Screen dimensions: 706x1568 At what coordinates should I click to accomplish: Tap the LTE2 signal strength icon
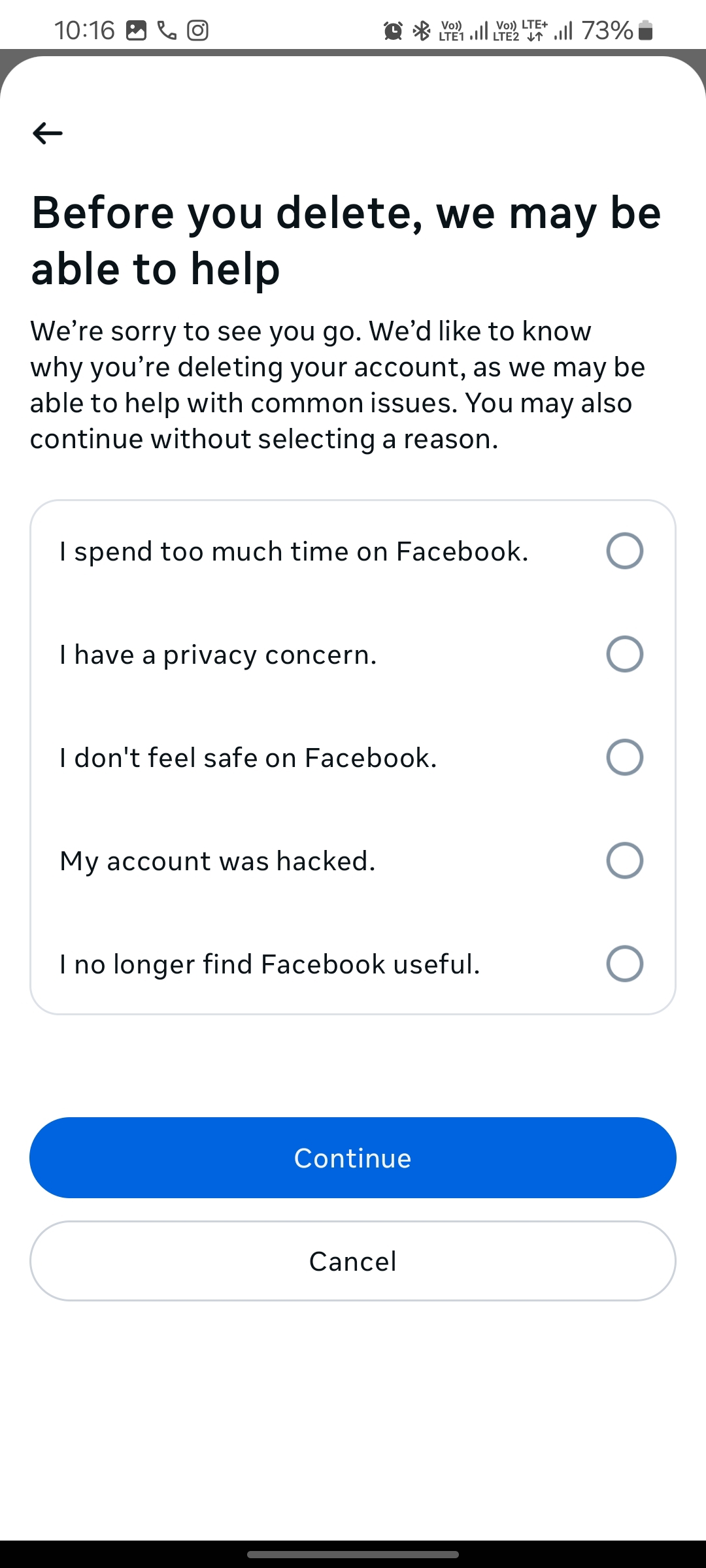pos(563,30)
